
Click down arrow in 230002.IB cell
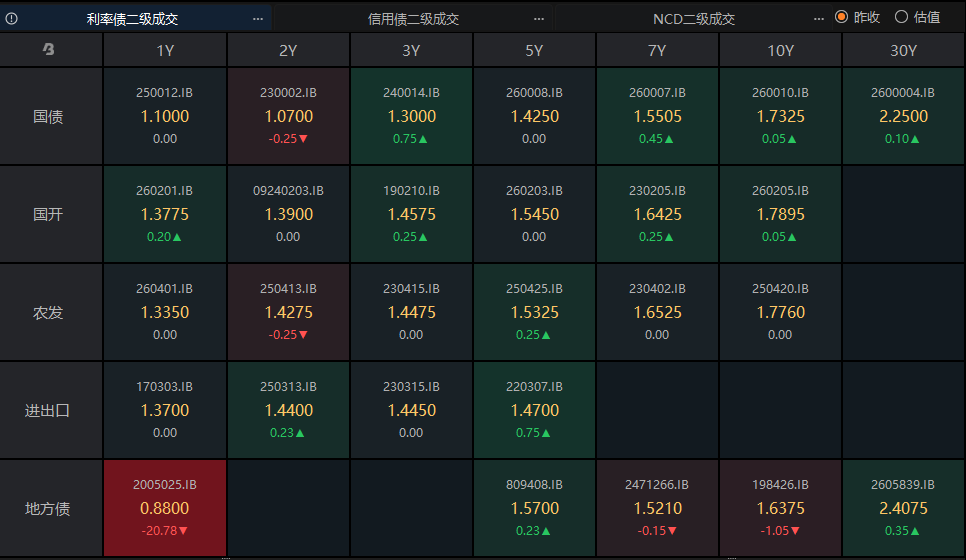303,139
